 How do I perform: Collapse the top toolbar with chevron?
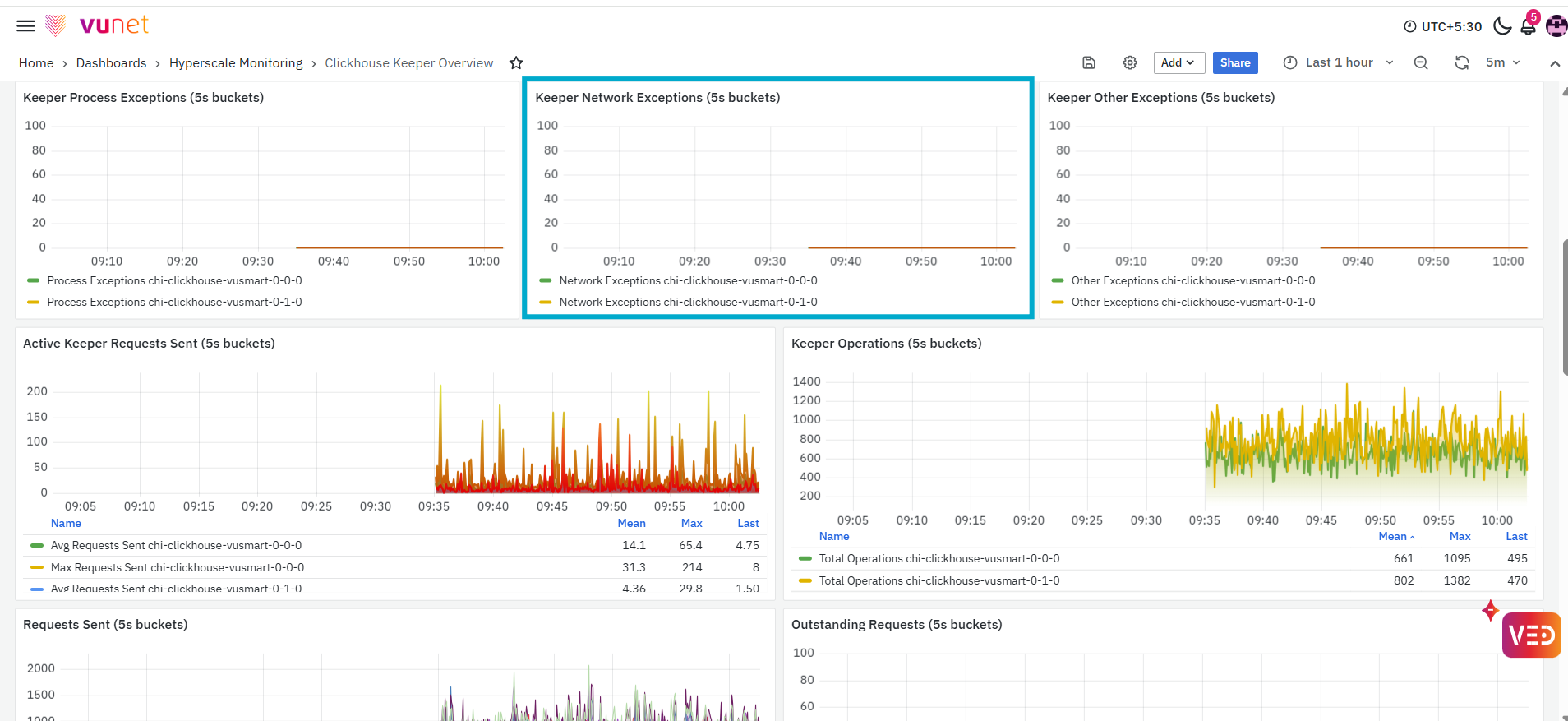point(1555,63)
